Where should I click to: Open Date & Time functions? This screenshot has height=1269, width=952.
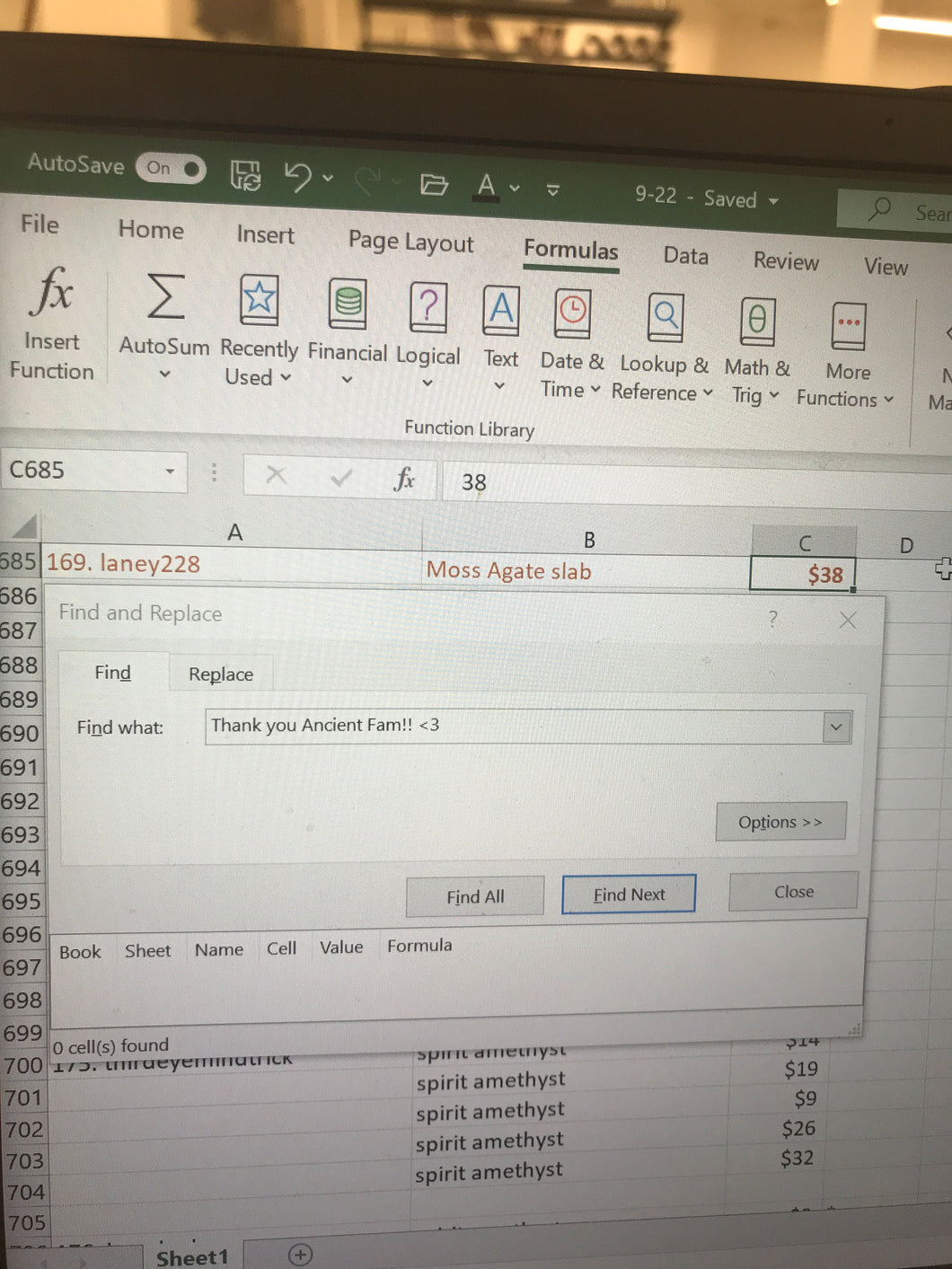pos(572,345)
